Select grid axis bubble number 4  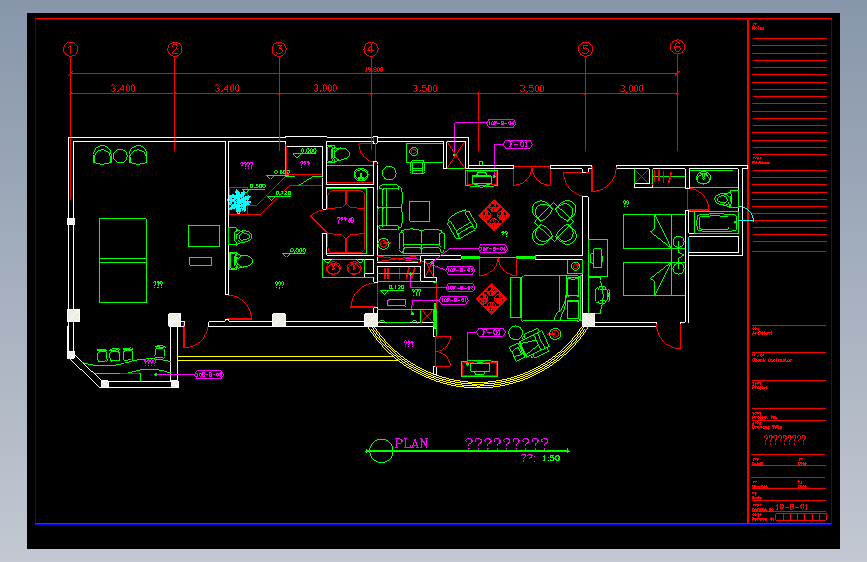click(371, 49)
